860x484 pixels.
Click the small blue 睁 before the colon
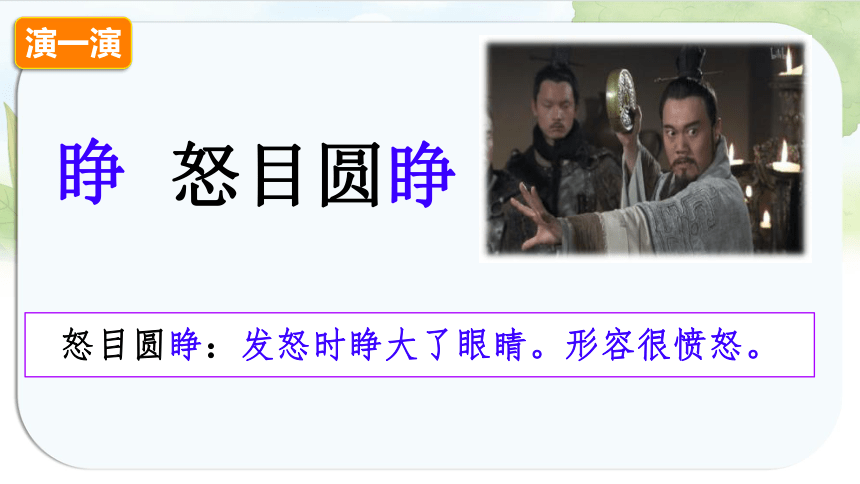click(185, 345)
